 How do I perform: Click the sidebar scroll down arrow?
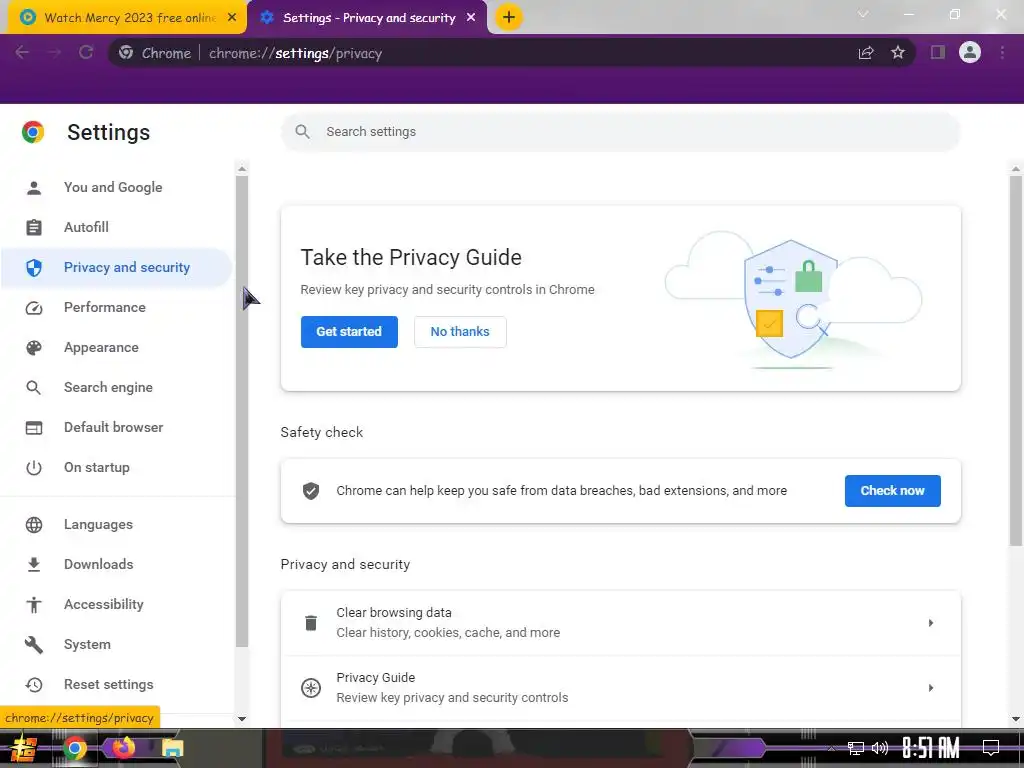click(242, 719)
